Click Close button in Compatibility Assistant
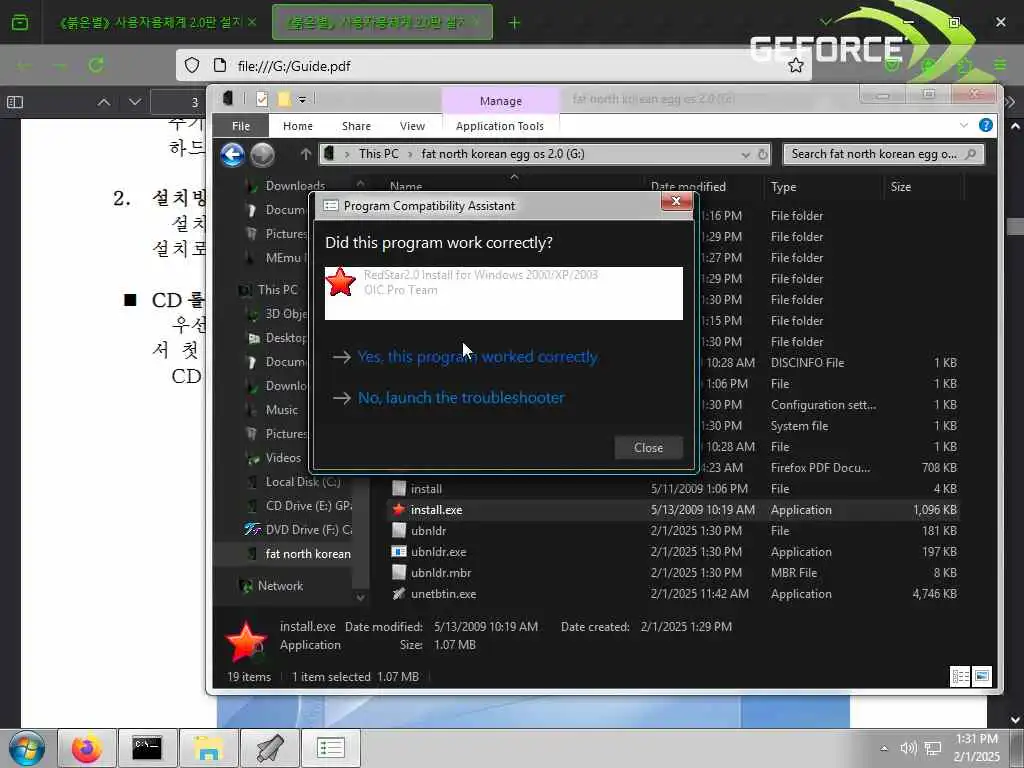The height and width of the screenshot is (768, 1024). click(x=648, y=448)
